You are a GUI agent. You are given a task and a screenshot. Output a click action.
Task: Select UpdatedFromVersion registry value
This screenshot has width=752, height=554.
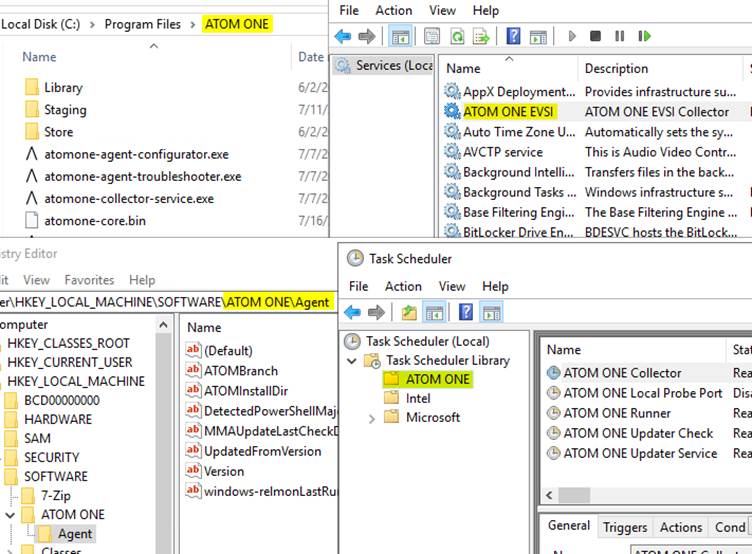click(262, 451)
